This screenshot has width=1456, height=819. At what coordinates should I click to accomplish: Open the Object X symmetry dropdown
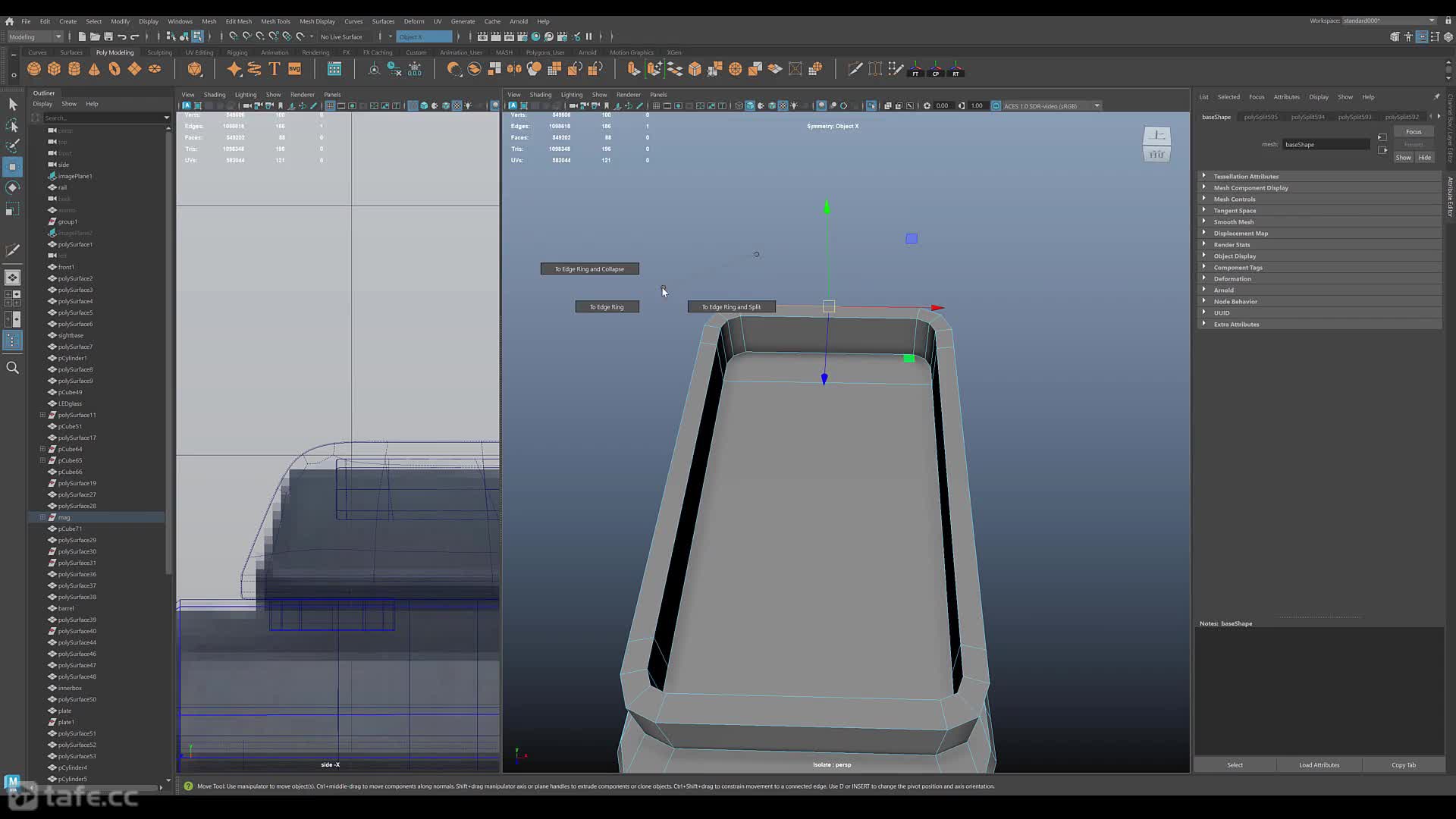point(424,36)
